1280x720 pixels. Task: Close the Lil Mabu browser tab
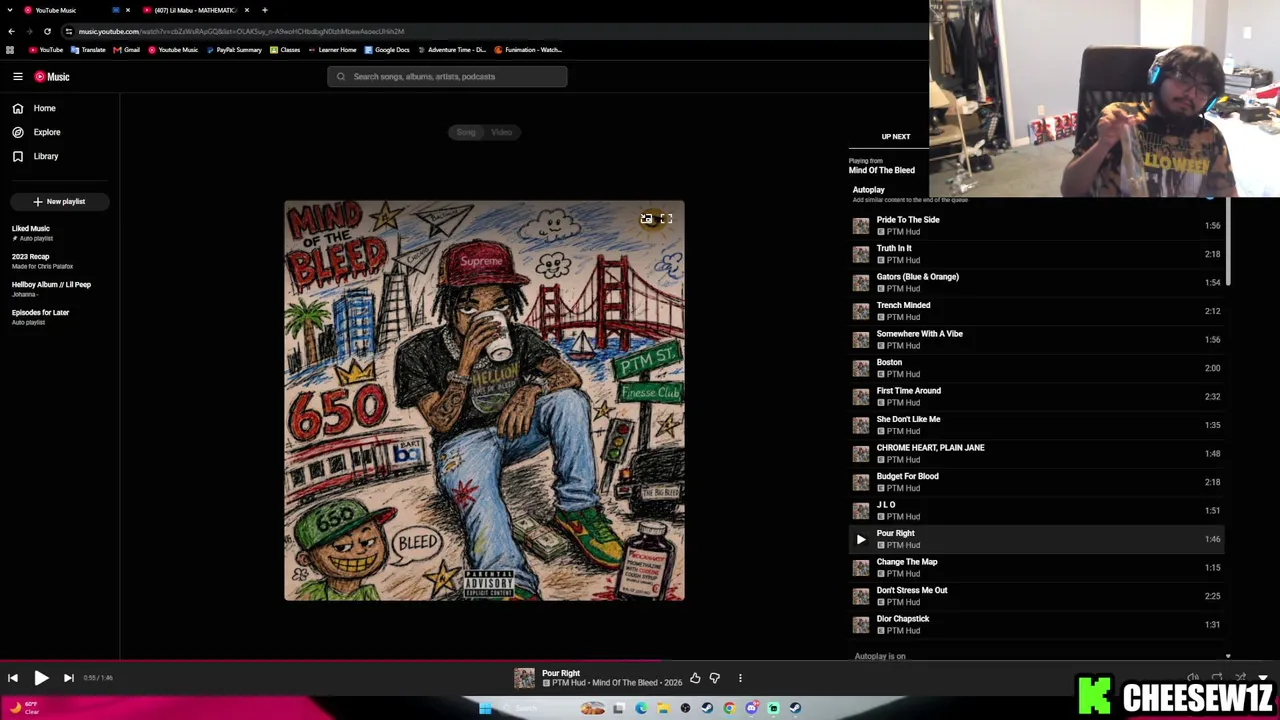tap(247, 10)
